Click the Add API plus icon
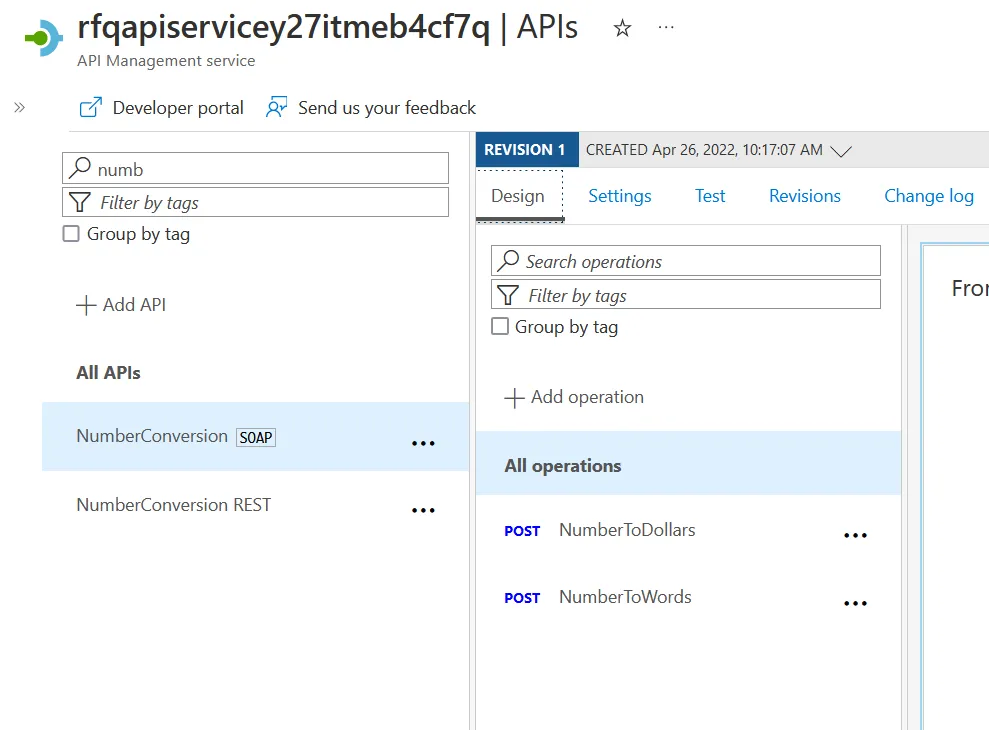This screenshot has width=989, height=730. (87, 305)
